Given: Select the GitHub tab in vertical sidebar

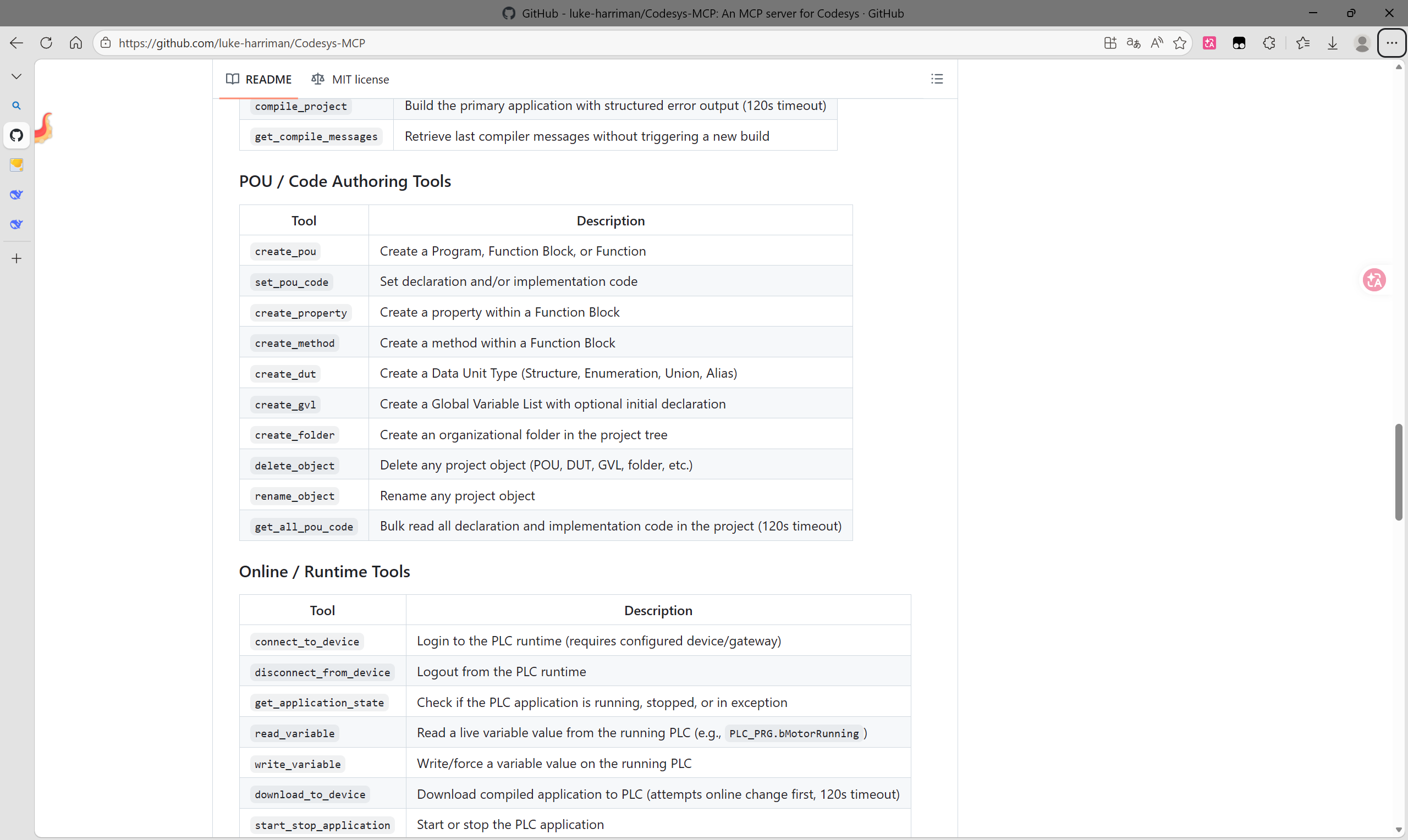Looking at the screenshot, I should click(x=16, y=135).
